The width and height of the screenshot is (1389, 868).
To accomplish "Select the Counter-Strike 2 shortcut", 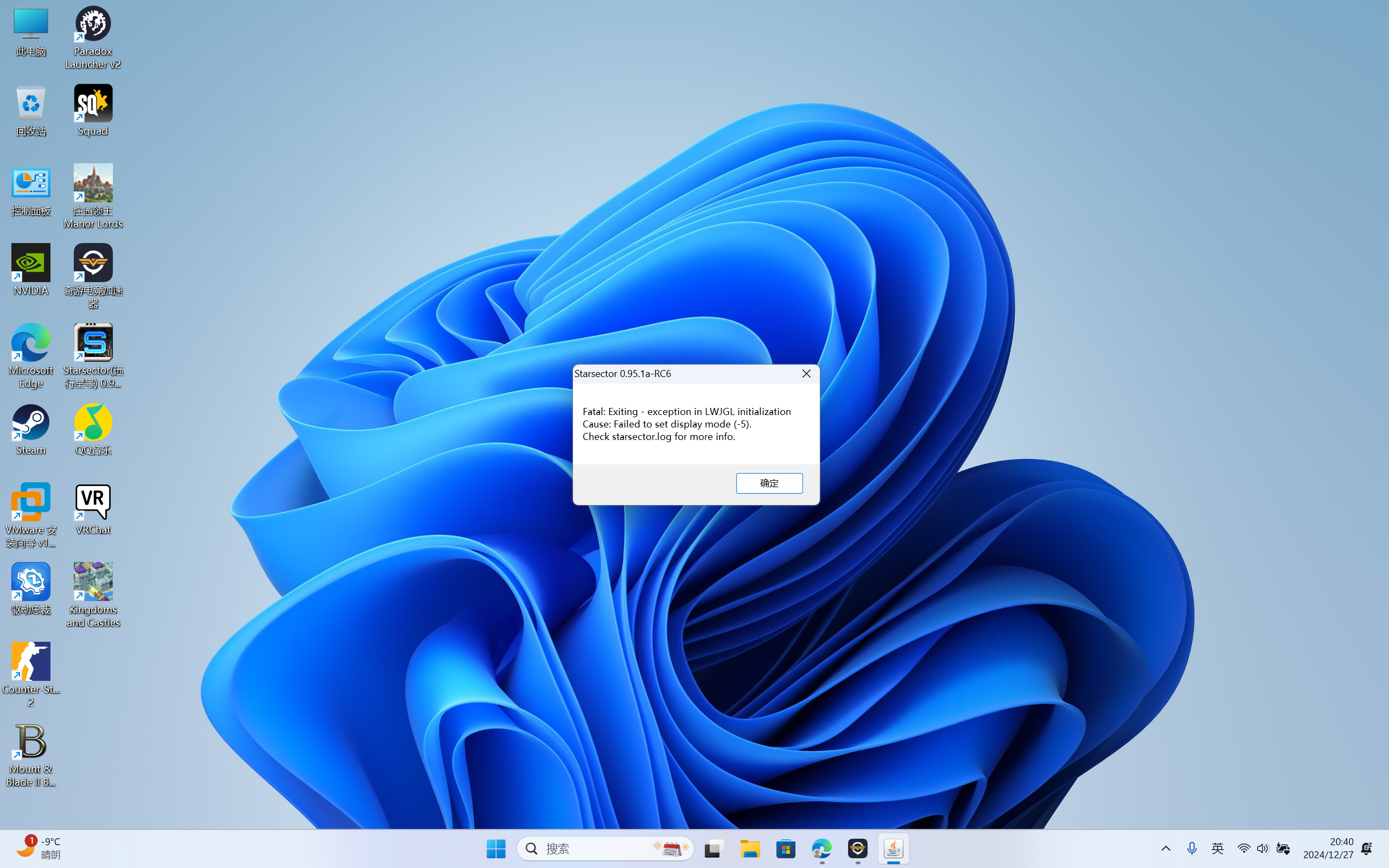I will pos(31,662).
